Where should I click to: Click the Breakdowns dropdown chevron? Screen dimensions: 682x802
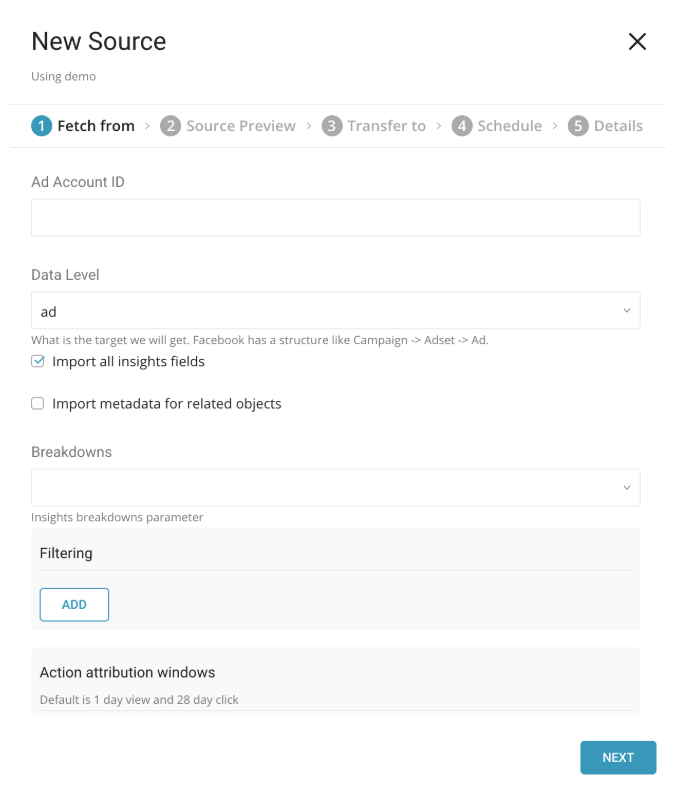[x=627, y=488]
